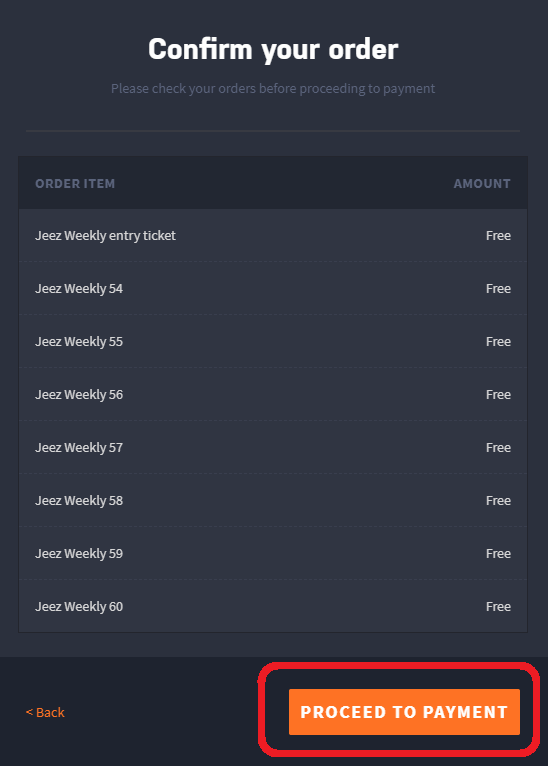This screenshot has height=766, width=549.
Task: Select the Jeez Weekly 56 order item
Action: point(273,394)
